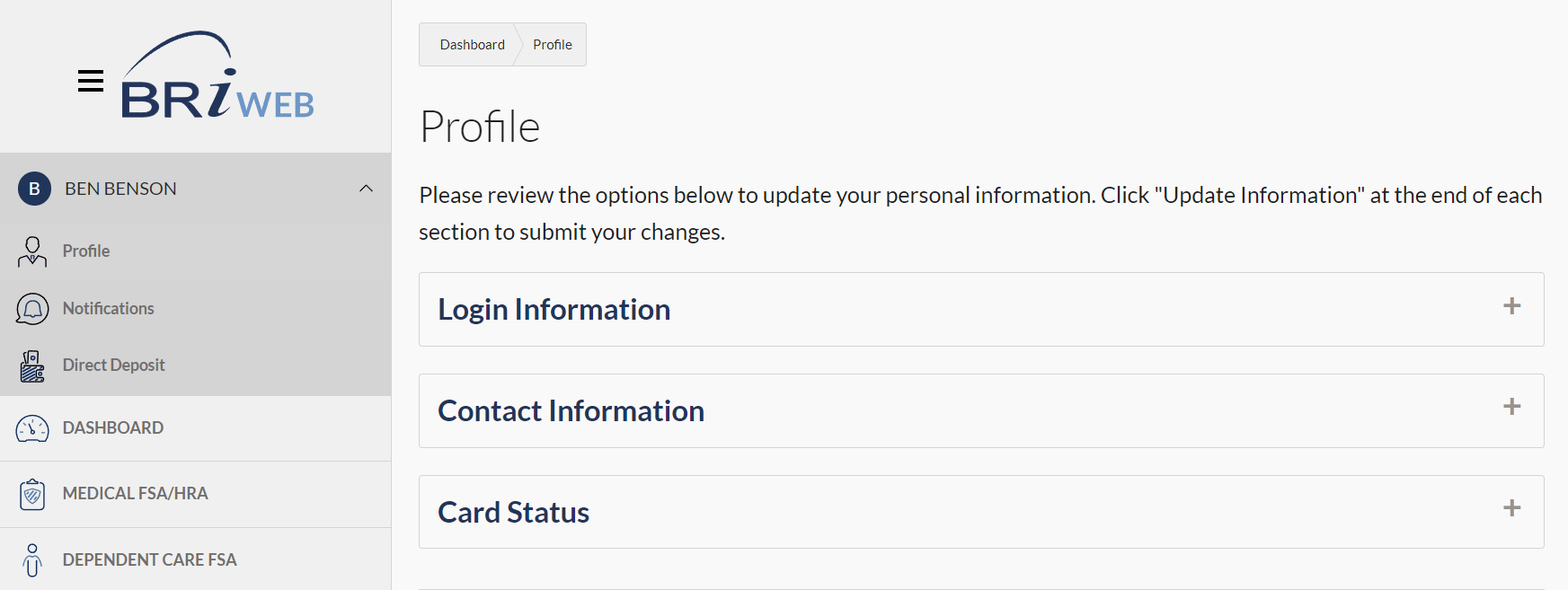Click the Profile breadcrumb link
The height and width of the screenshot is (590, 1568).
552,45
